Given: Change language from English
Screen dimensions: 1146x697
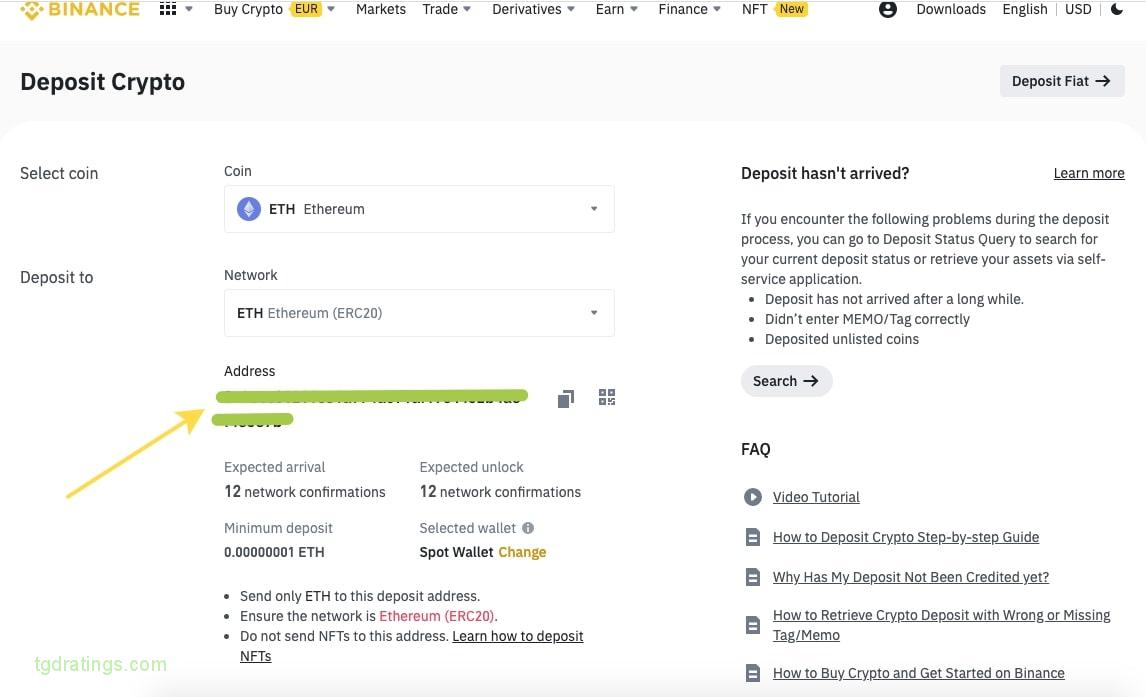Looking at the screenshot, I should click(x=1025, y=9).
